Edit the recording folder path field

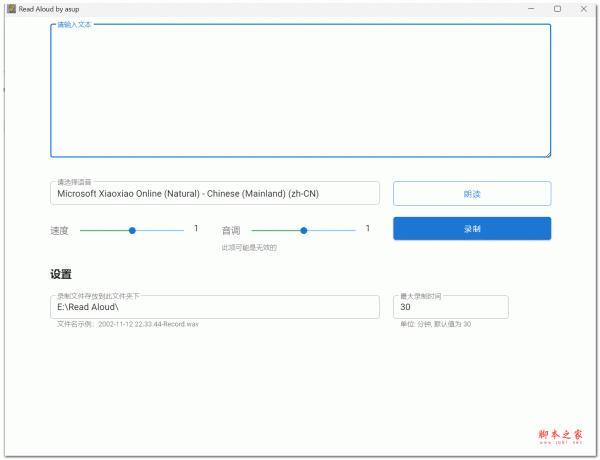tap(215, 307)
